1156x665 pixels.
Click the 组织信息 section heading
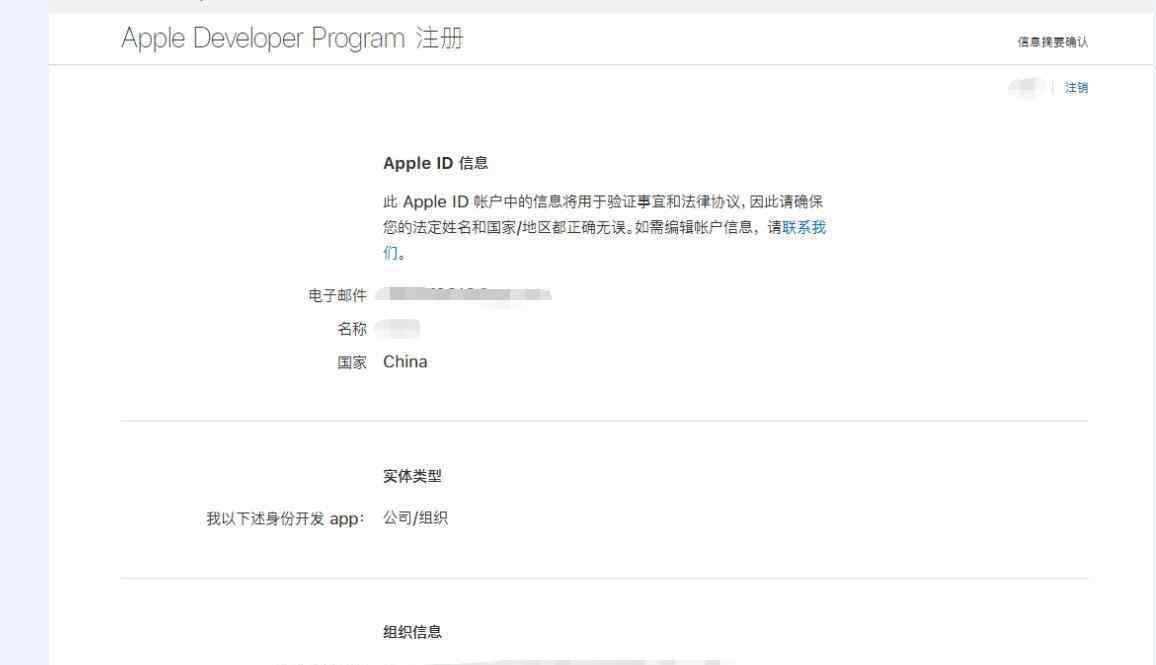pos(412,632)
